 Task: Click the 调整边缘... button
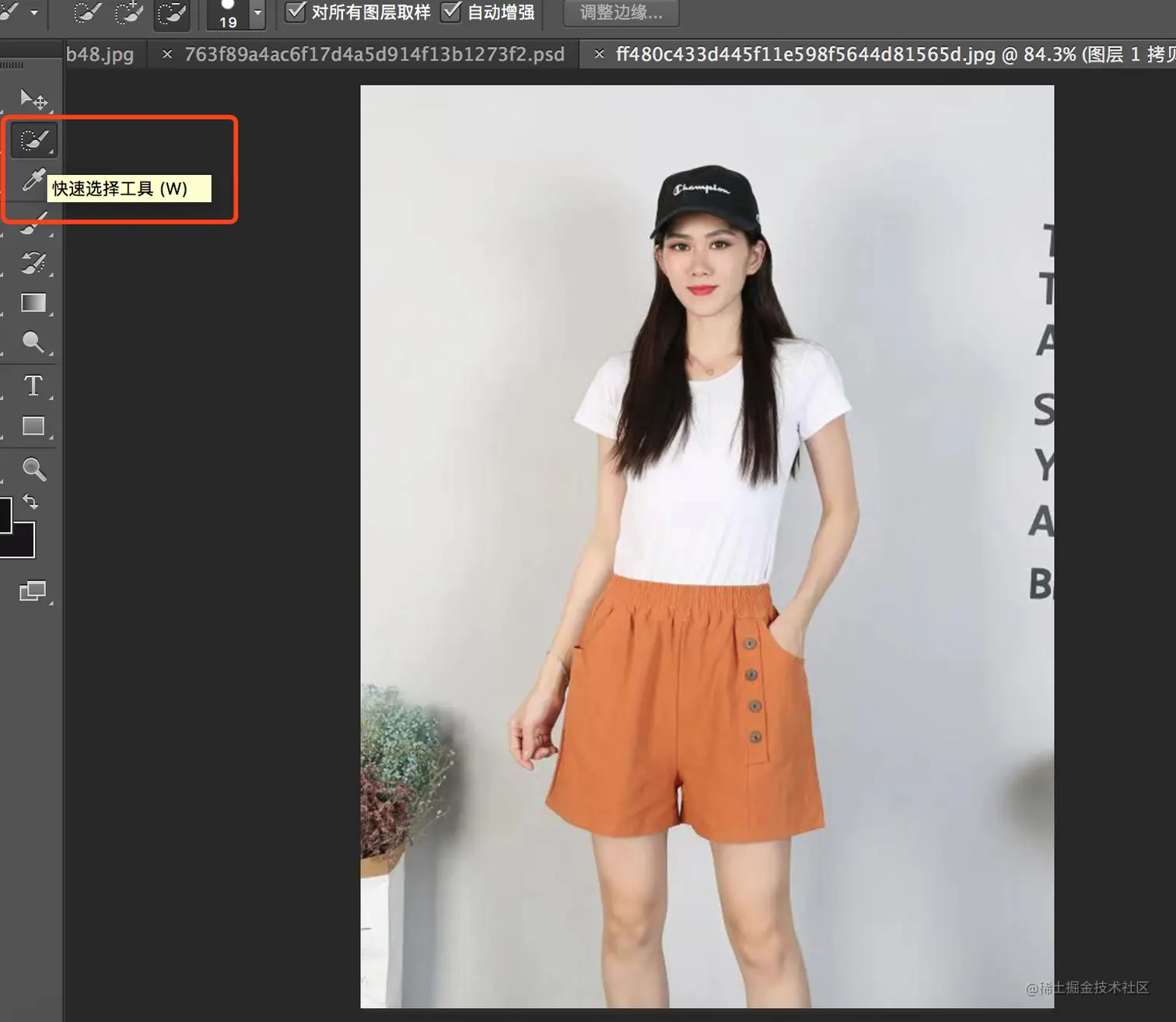coord(621,12)
